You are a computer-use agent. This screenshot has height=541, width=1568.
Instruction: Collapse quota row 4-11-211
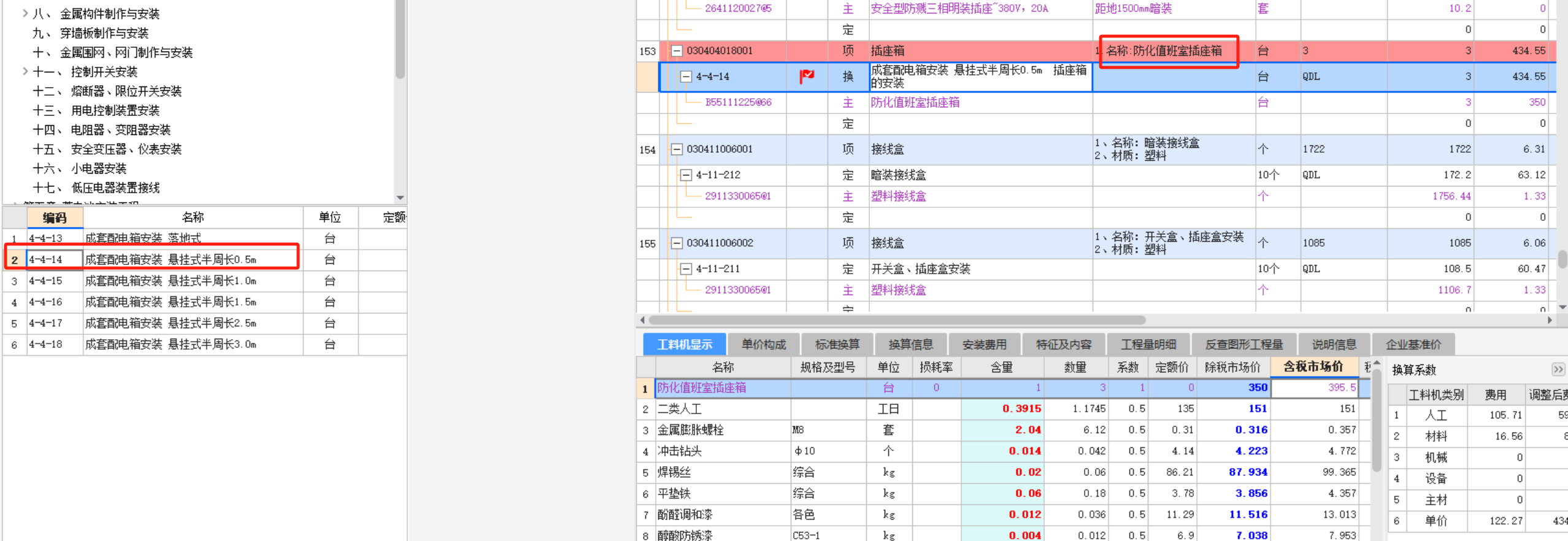(686, 269)
